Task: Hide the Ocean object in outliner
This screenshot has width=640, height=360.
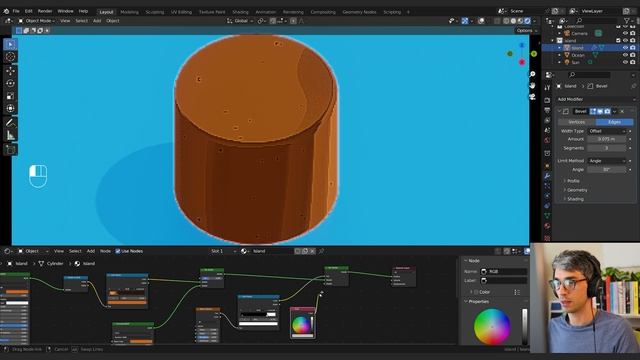Action: (625, 55)
